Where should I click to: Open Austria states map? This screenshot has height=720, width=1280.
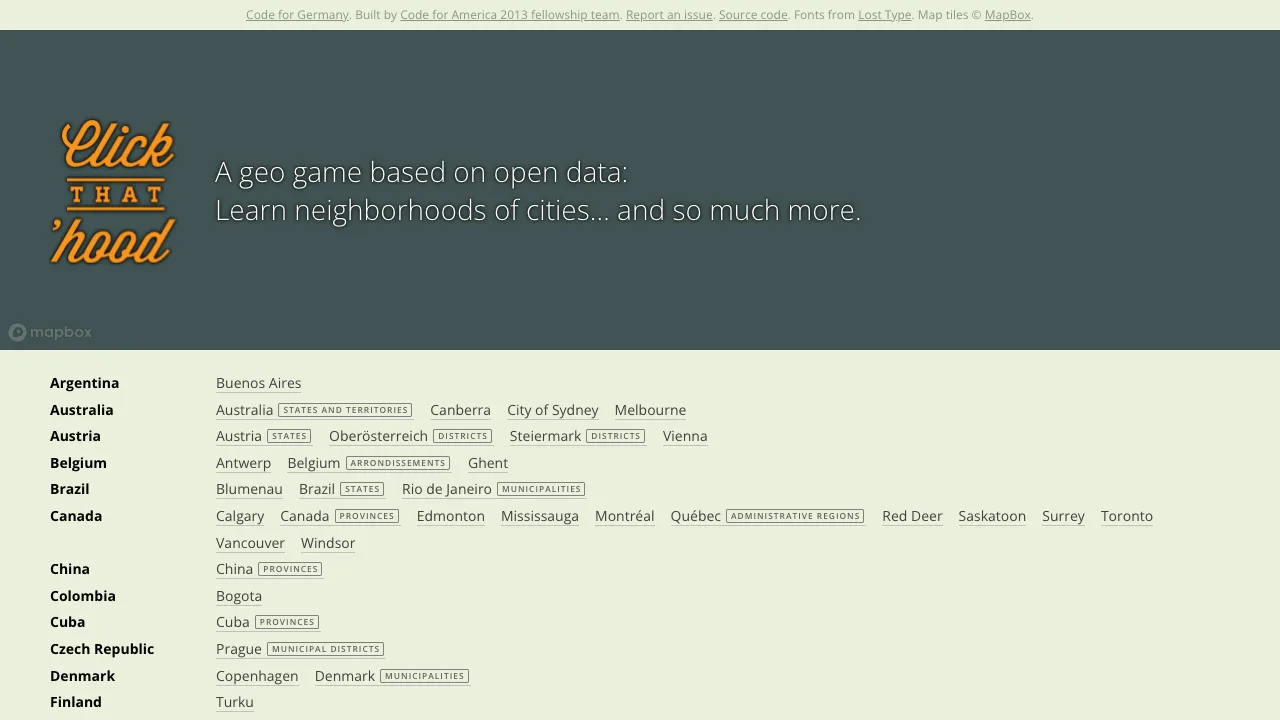tap(264, 436)
